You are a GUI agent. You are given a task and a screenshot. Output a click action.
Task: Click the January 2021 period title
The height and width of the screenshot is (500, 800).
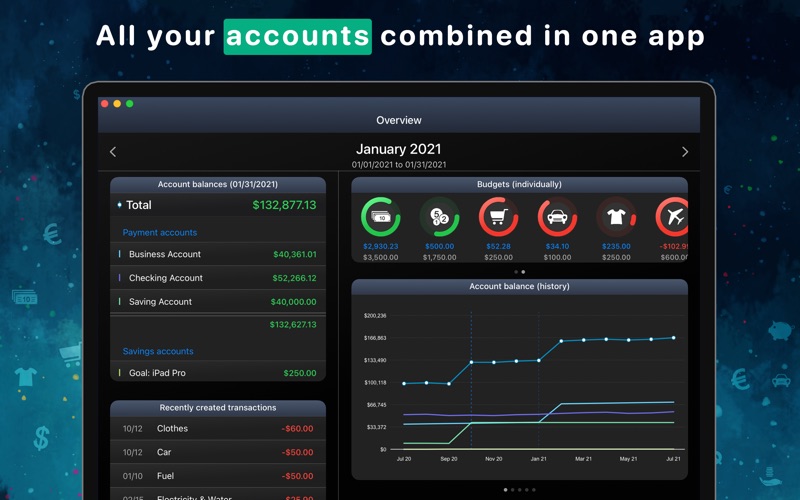[398, 149]
